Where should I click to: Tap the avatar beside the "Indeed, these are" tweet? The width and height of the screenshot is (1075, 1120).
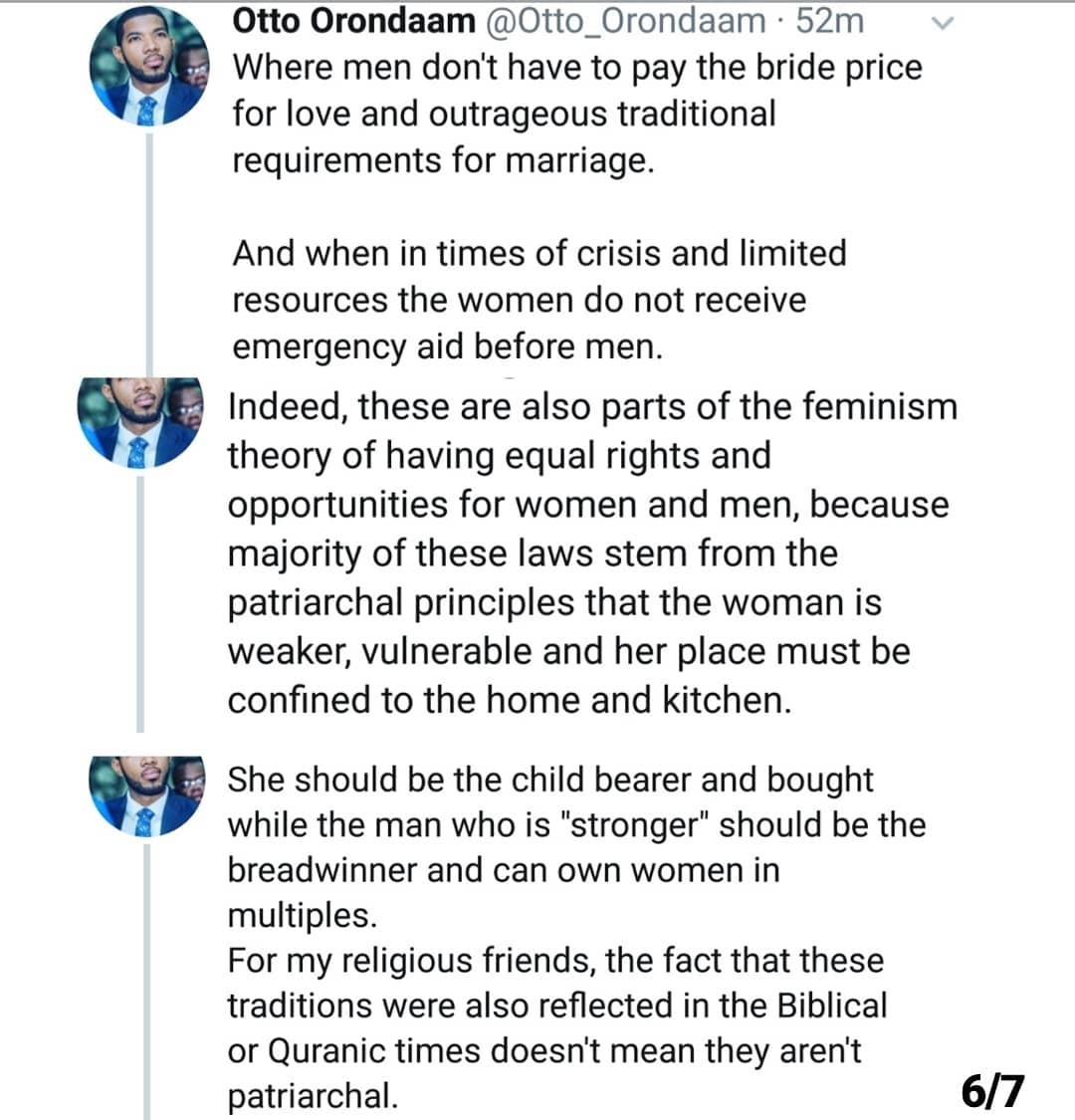[x=140, y=422]
